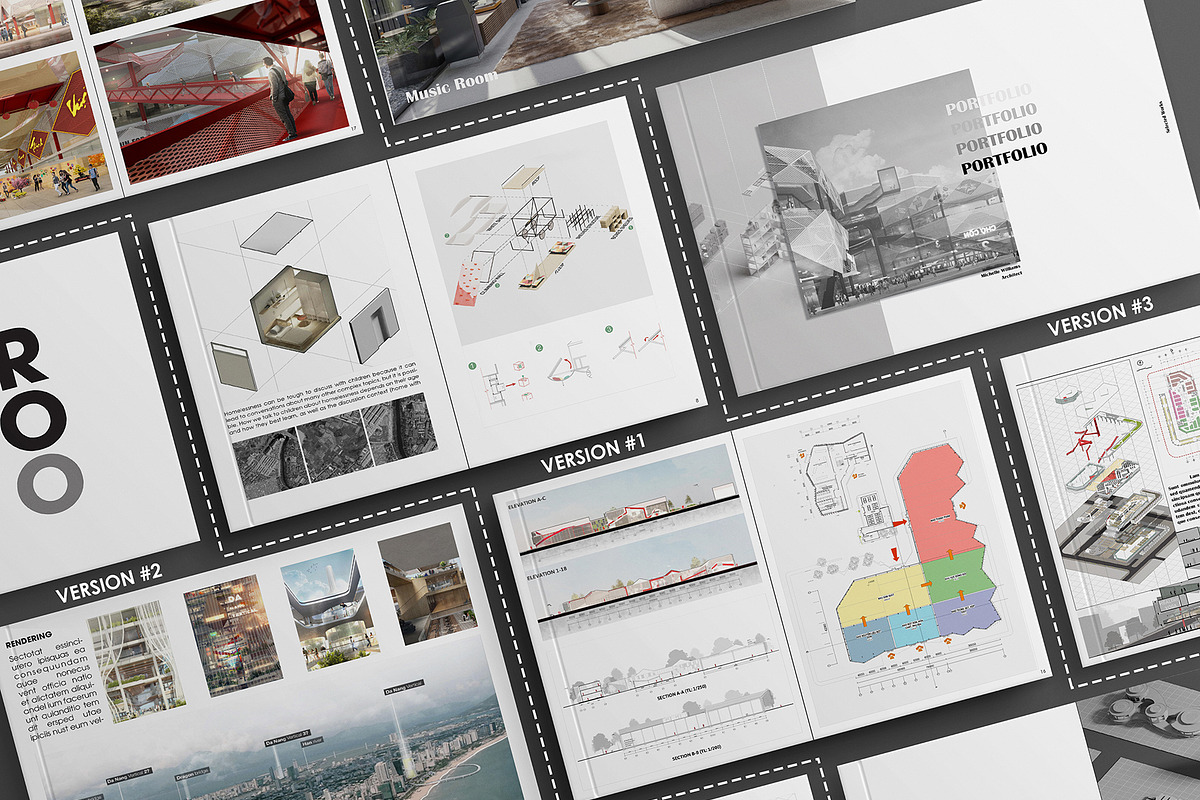Click the large red arrow pointing down on the plan

point(894,554)
